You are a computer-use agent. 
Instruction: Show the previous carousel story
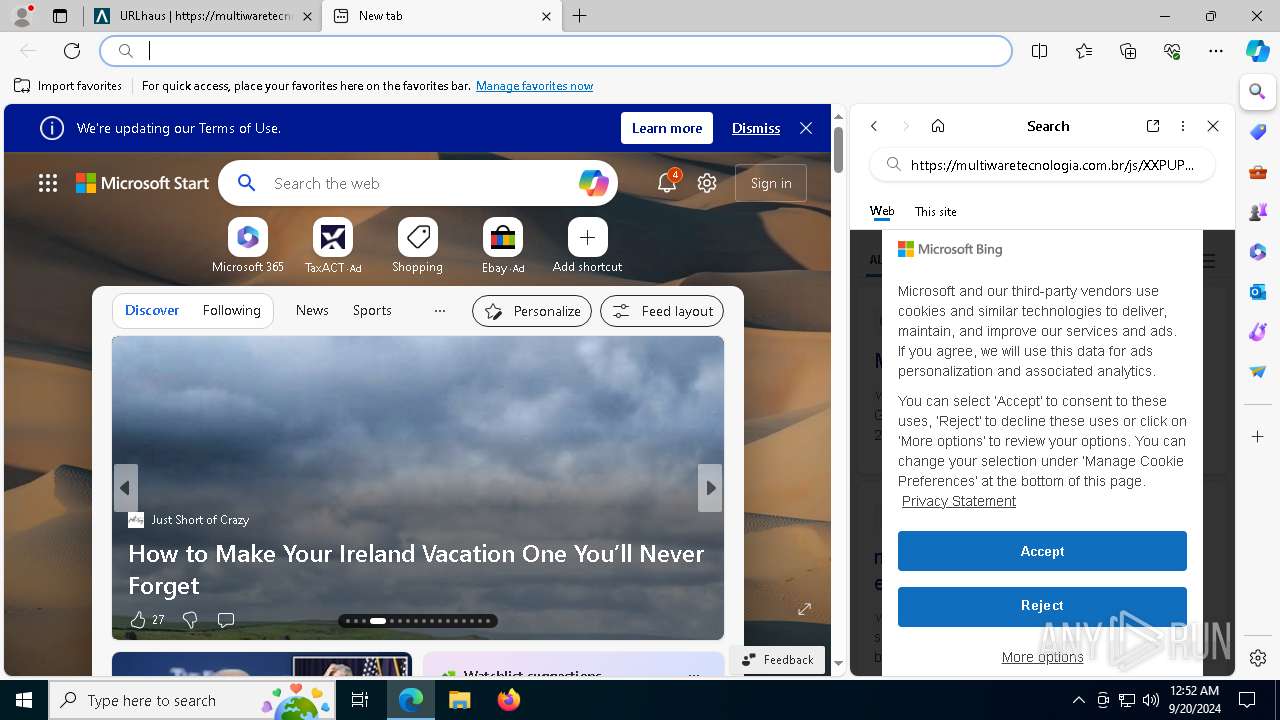point(125,488)
